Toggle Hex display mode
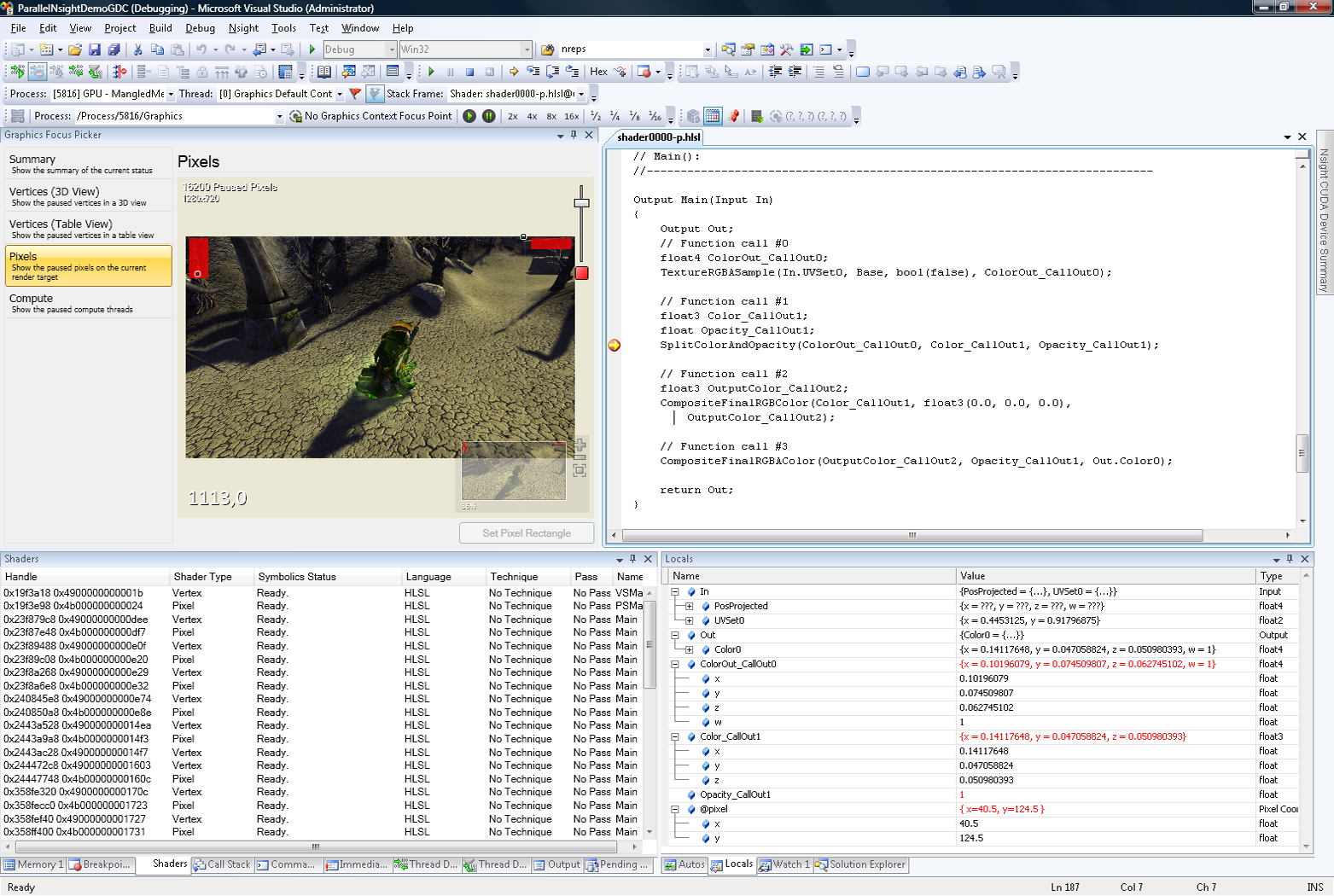1334x896 pixels. 598,72
